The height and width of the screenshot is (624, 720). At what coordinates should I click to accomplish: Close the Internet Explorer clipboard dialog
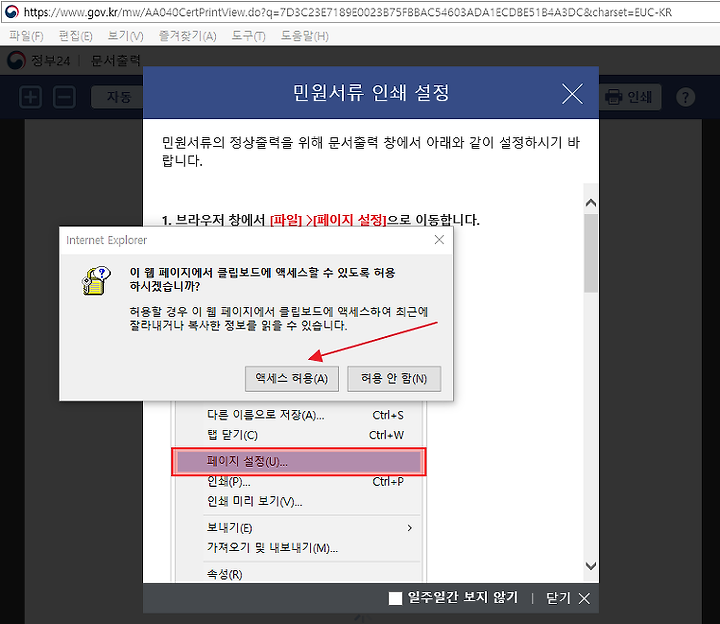click(x=439, y=240)
